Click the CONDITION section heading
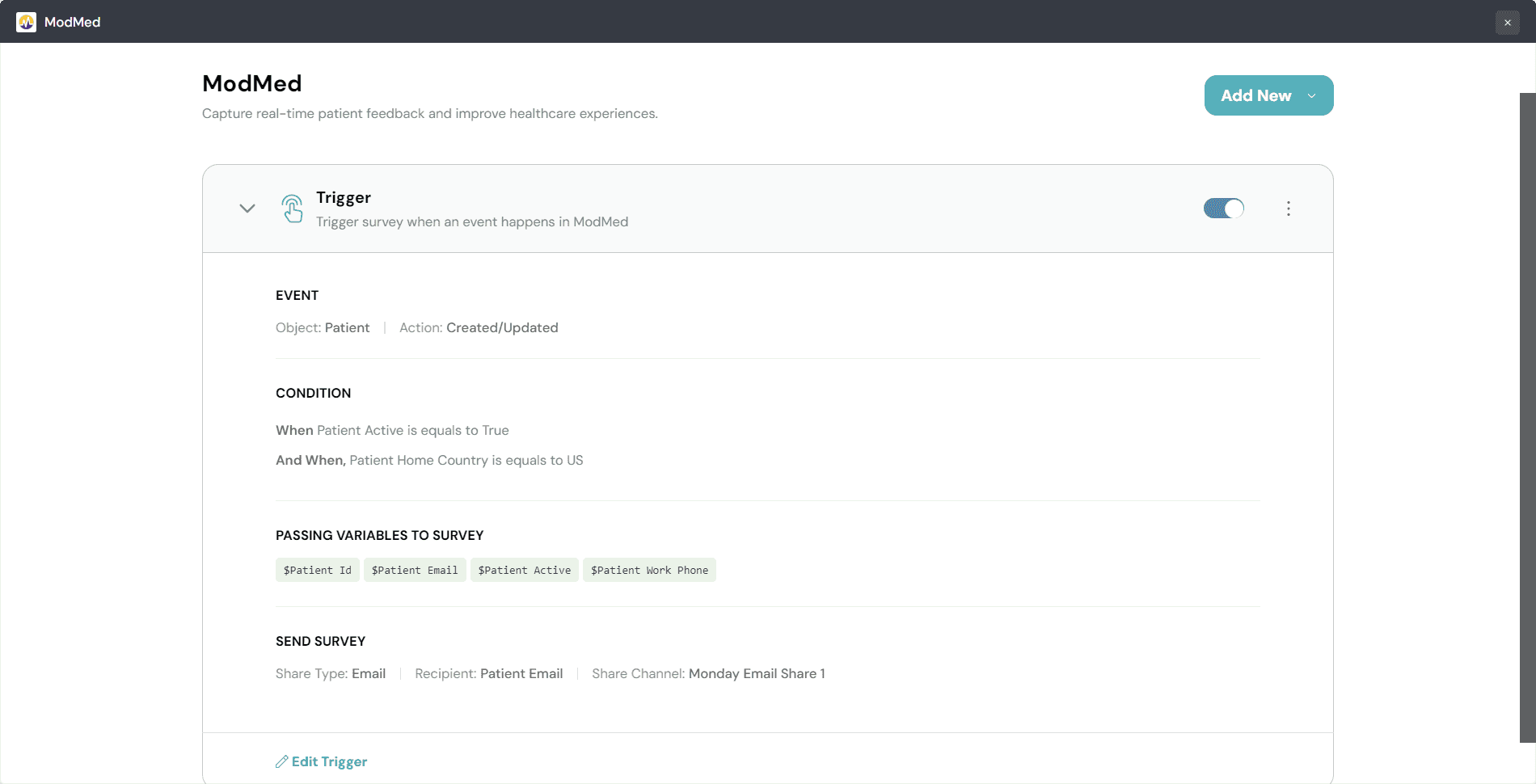This screenshot has width=1536, height=784. click(313, 393)
